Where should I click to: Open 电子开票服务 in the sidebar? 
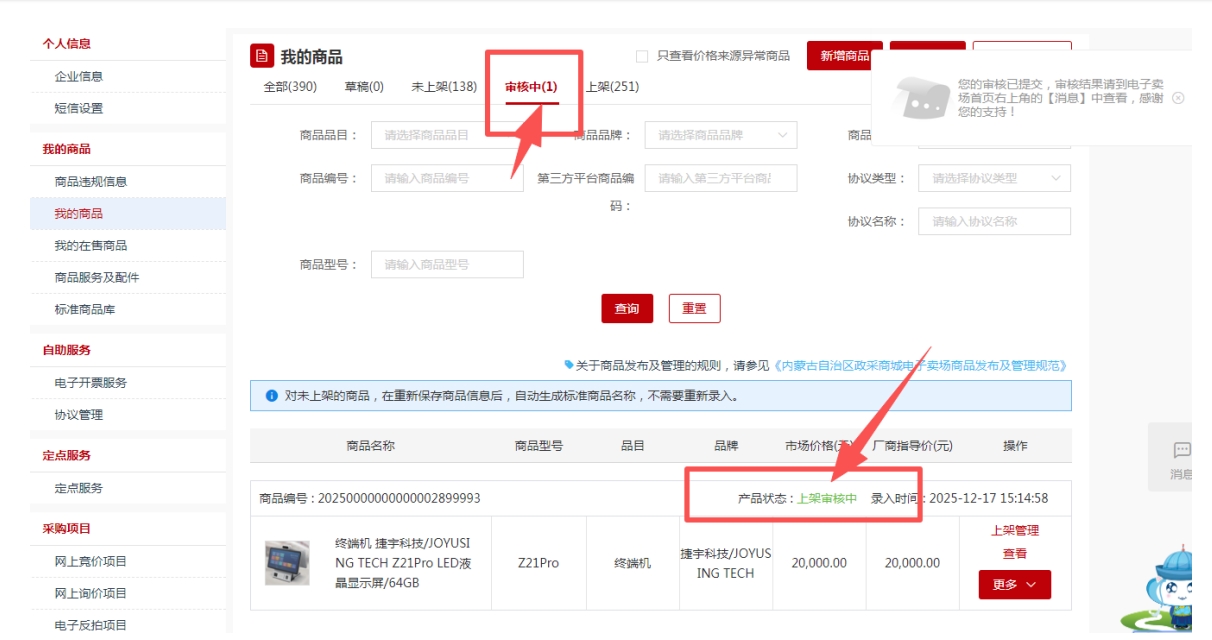pyautogui.click(x=91, y=383)
